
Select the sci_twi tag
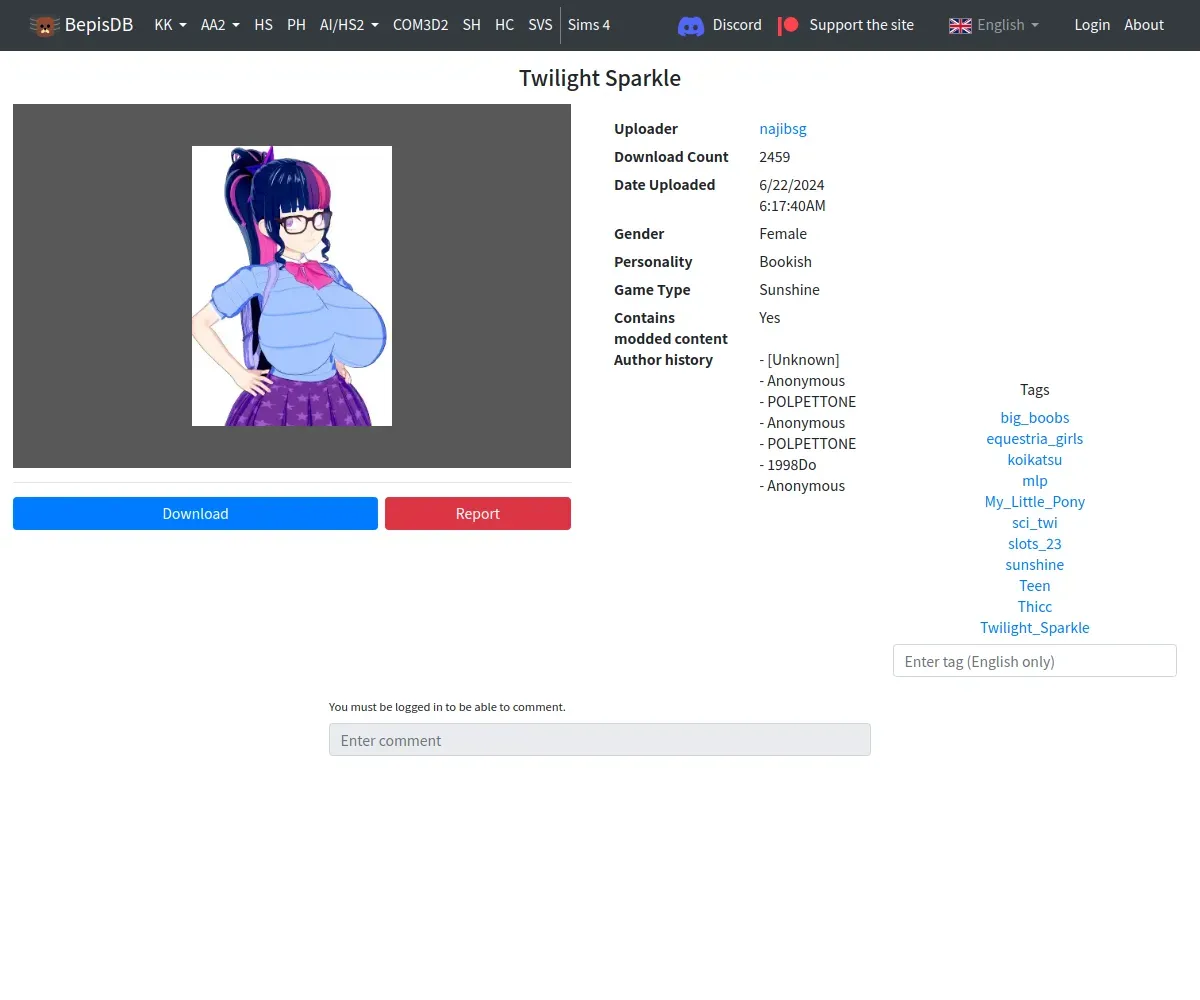[x=1035, y=523]
